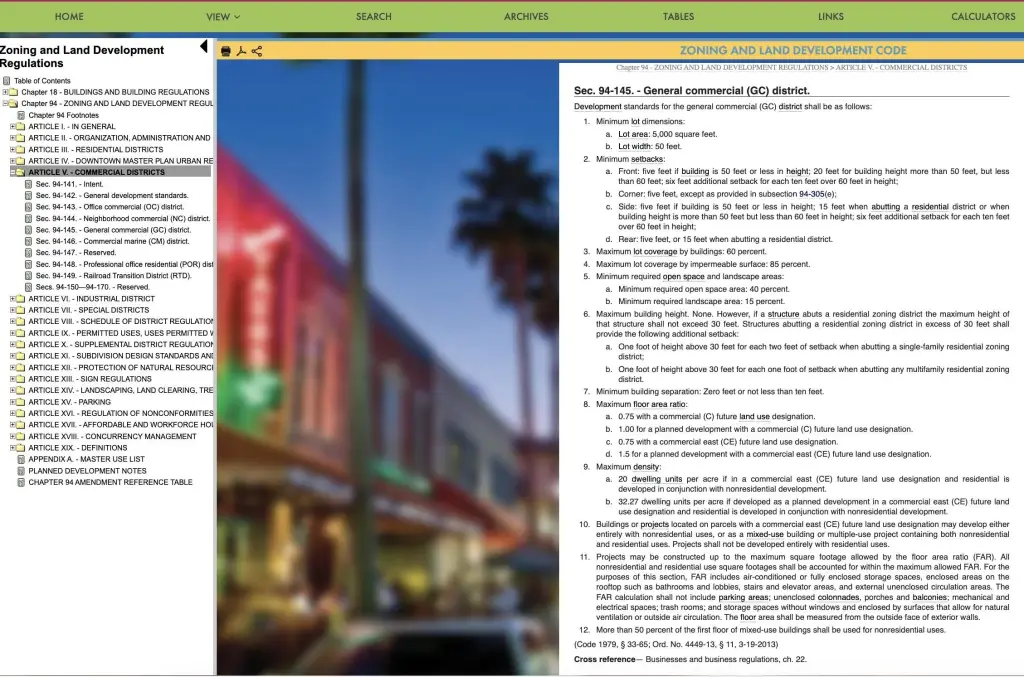Click the Print icon in document toolbar
The image size is (1024, 677).
pyautogui.click(x=225, y=51)
